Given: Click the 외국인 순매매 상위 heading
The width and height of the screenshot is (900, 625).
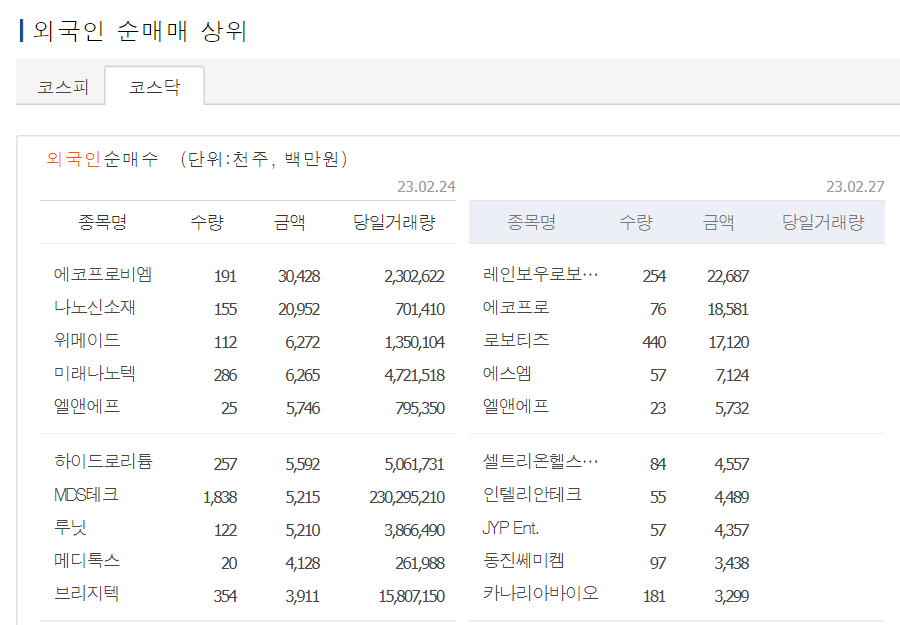Looking at the screenshot, I should 139,30.
